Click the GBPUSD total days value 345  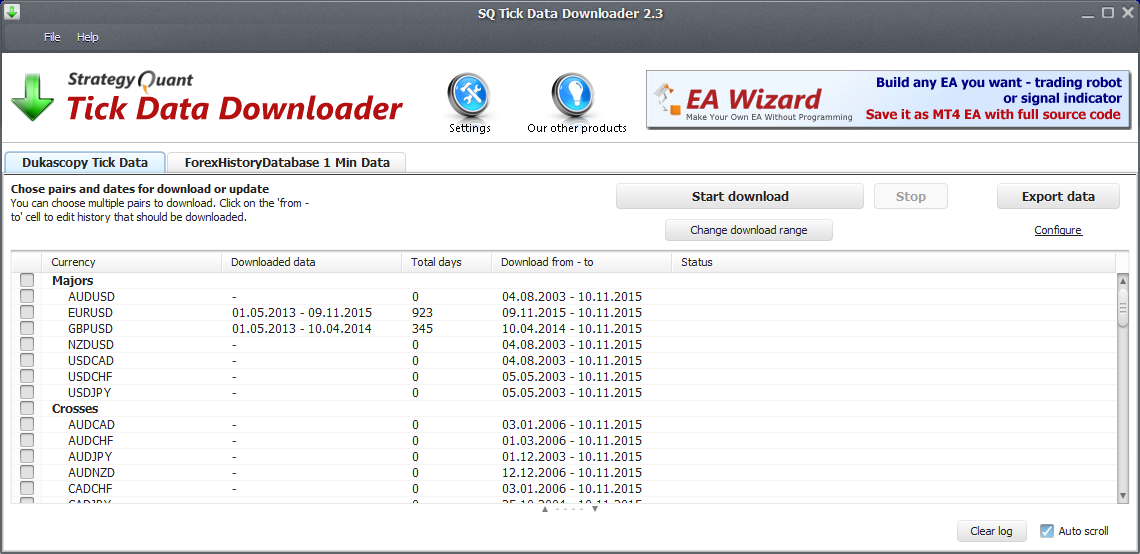click(422, 329)
